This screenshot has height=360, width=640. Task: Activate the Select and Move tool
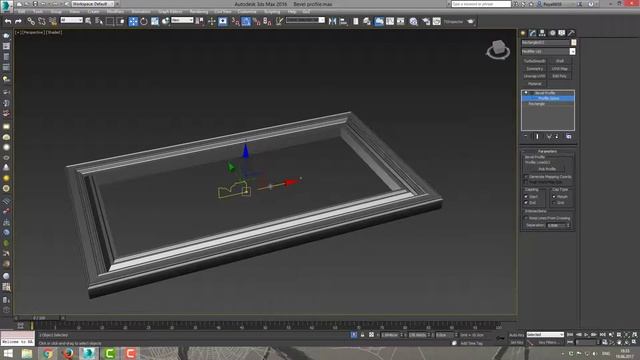pos(133,21)
